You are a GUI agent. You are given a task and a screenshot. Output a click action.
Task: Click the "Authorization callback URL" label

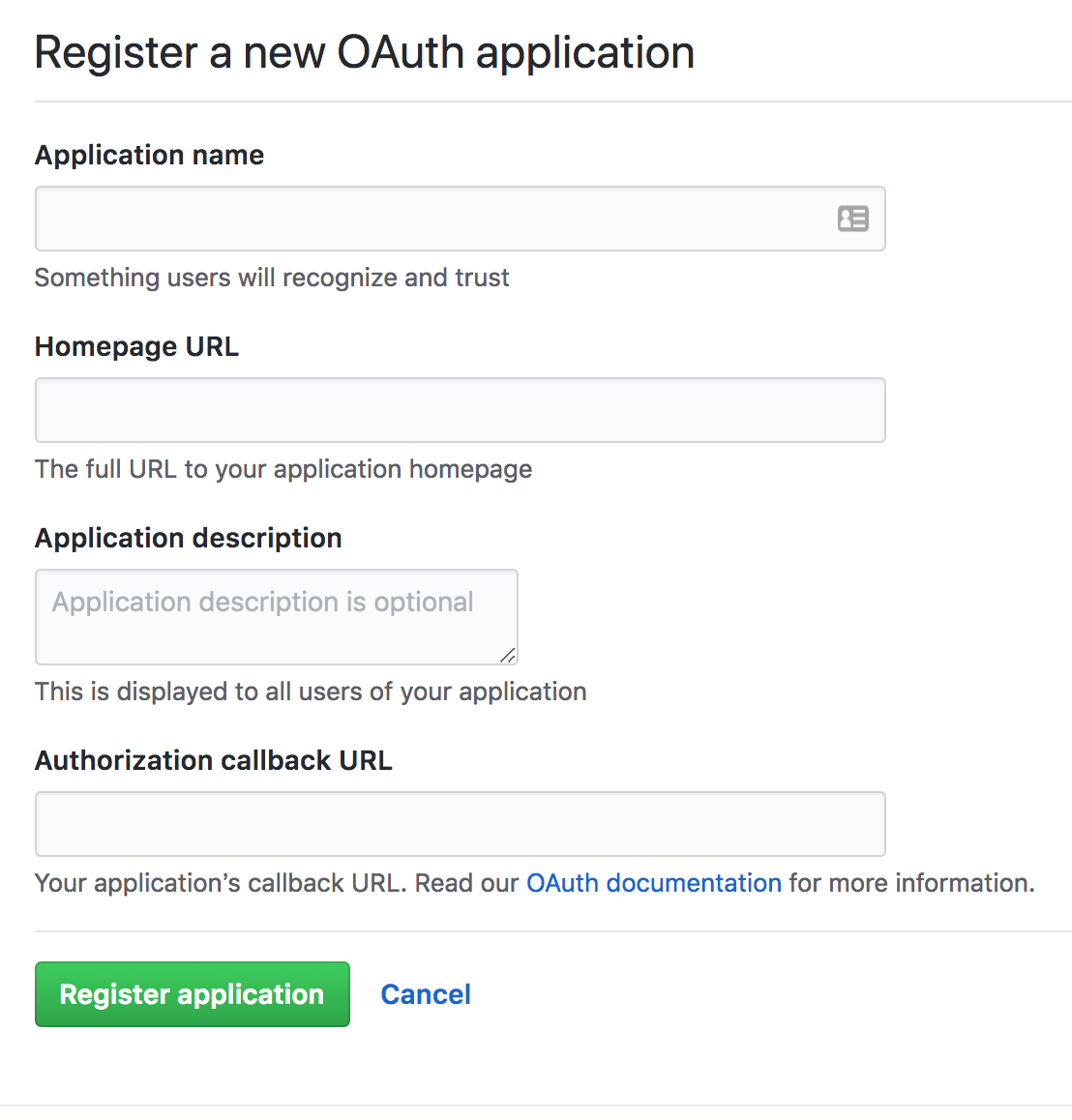point(213,760)
